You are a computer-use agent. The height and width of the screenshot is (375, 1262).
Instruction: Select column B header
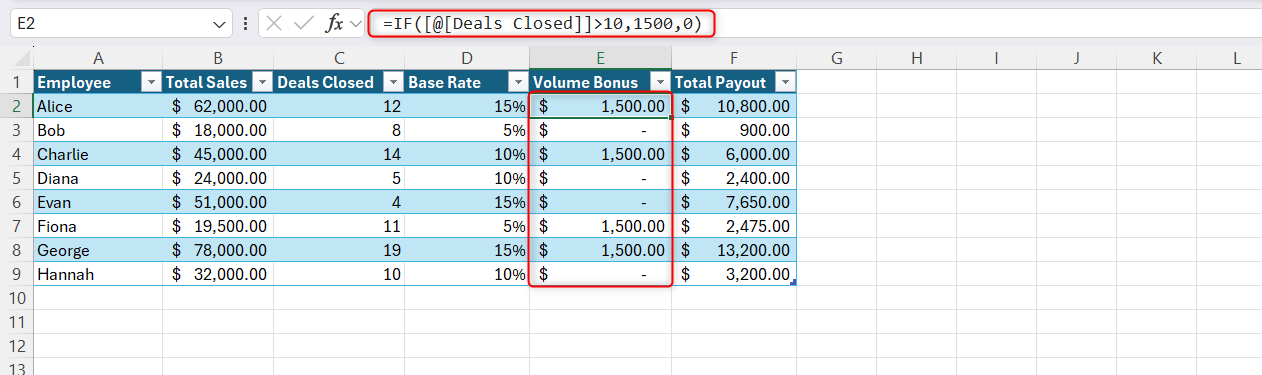point(218,59)
